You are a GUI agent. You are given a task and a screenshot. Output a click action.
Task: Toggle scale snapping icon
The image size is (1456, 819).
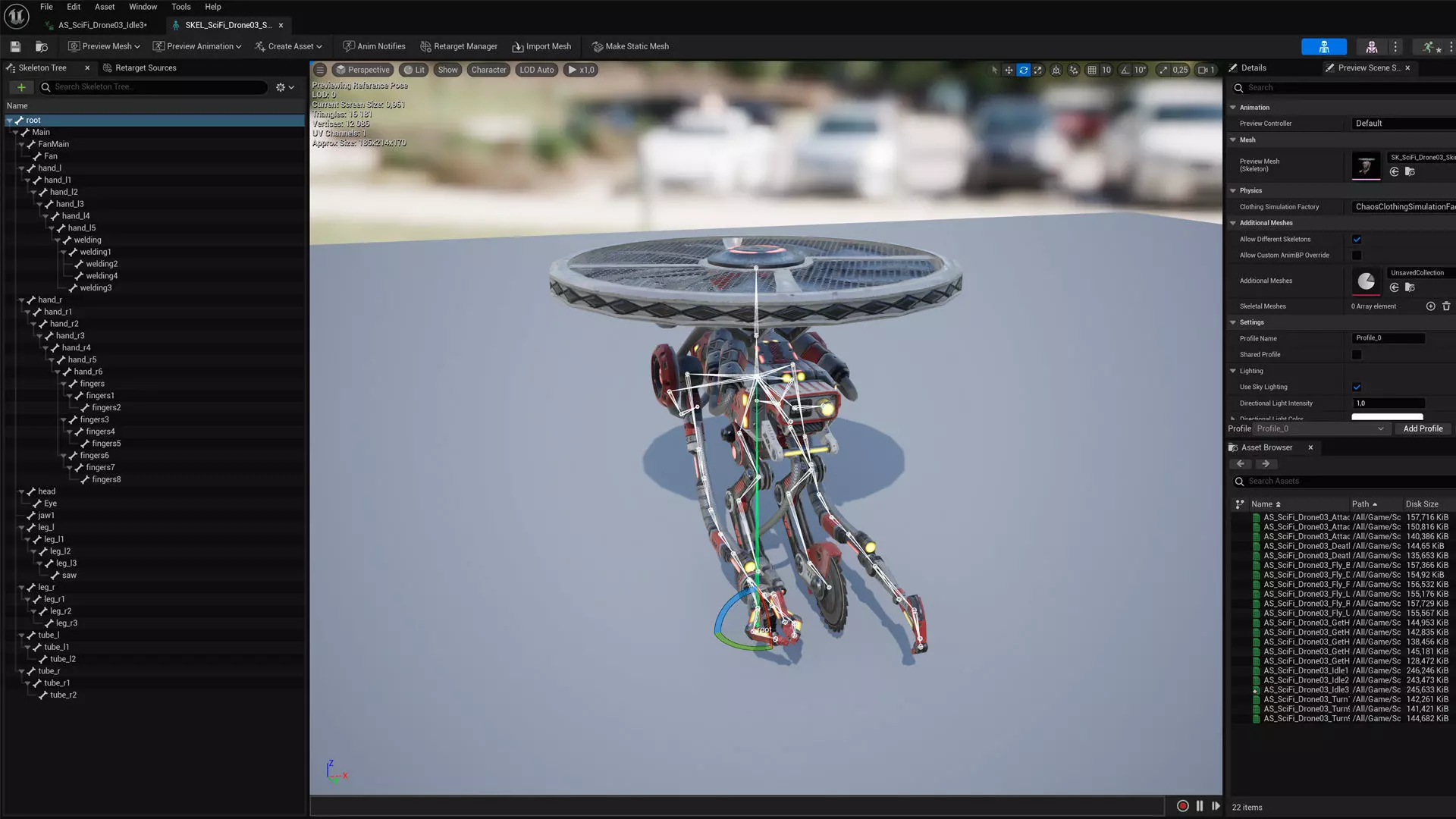1163,70
